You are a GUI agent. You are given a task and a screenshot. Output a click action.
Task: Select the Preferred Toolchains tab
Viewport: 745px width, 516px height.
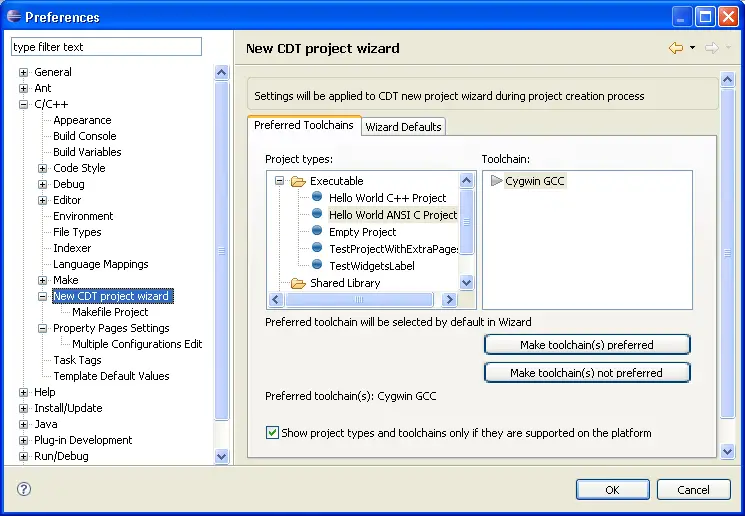point(303,126)
